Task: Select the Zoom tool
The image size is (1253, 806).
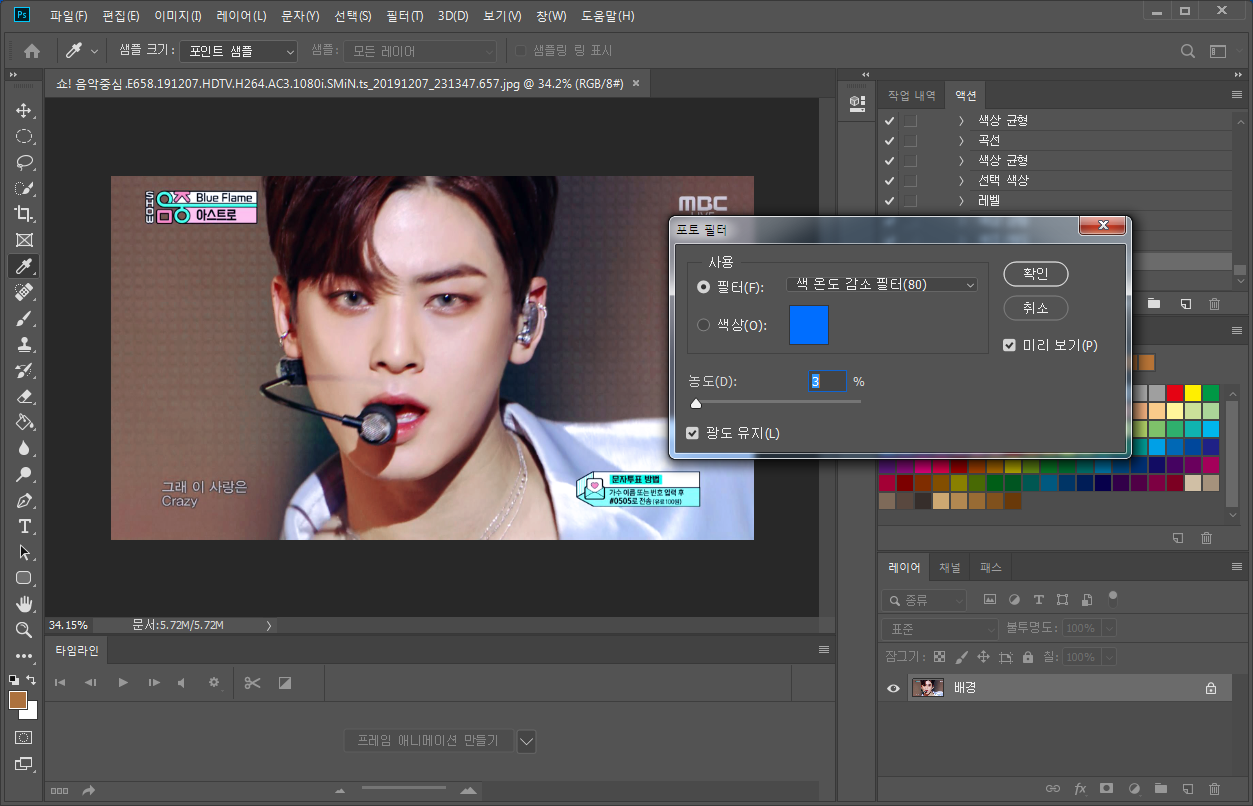Action: (24, 630)
